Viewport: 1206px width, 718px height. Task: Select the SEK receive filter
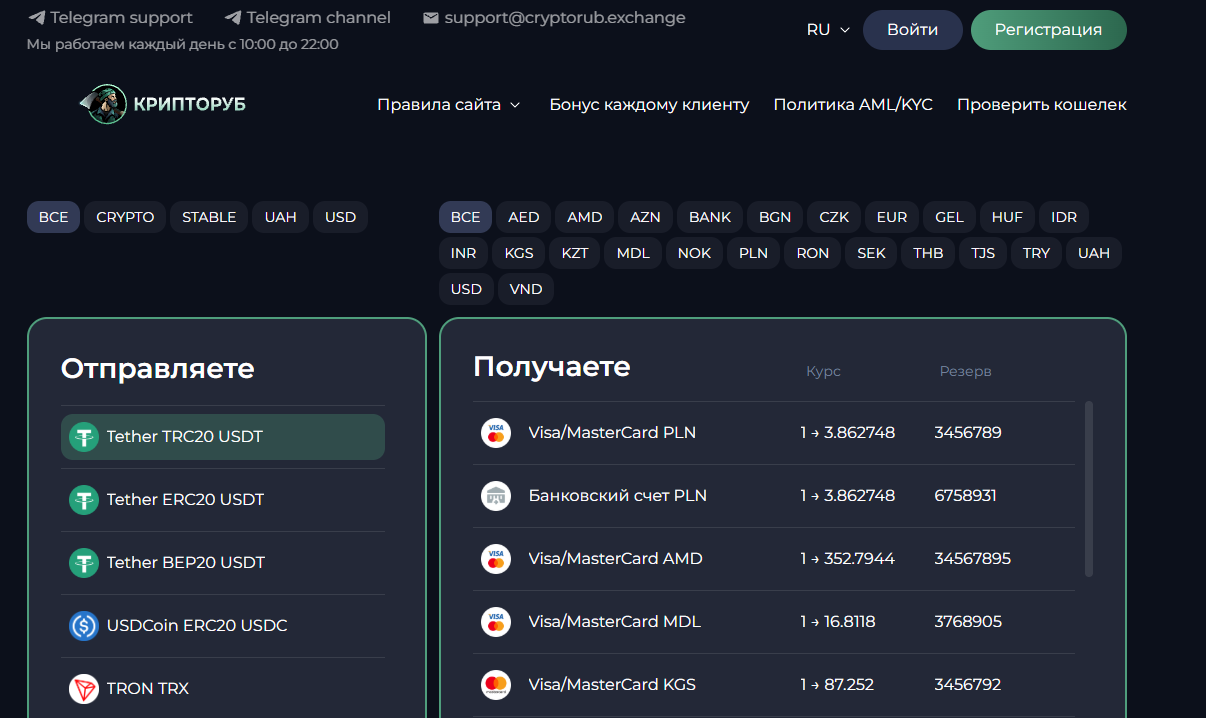pos(872,253)
